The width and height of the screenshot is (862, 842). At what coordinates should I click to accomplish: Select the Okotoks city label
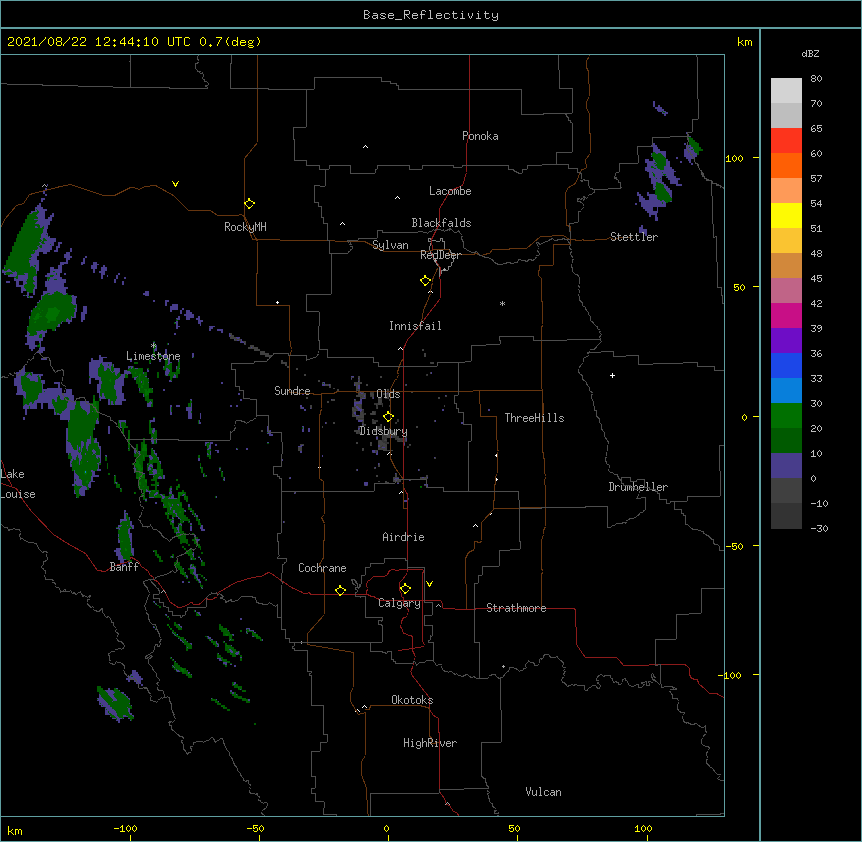coord(412,700)
